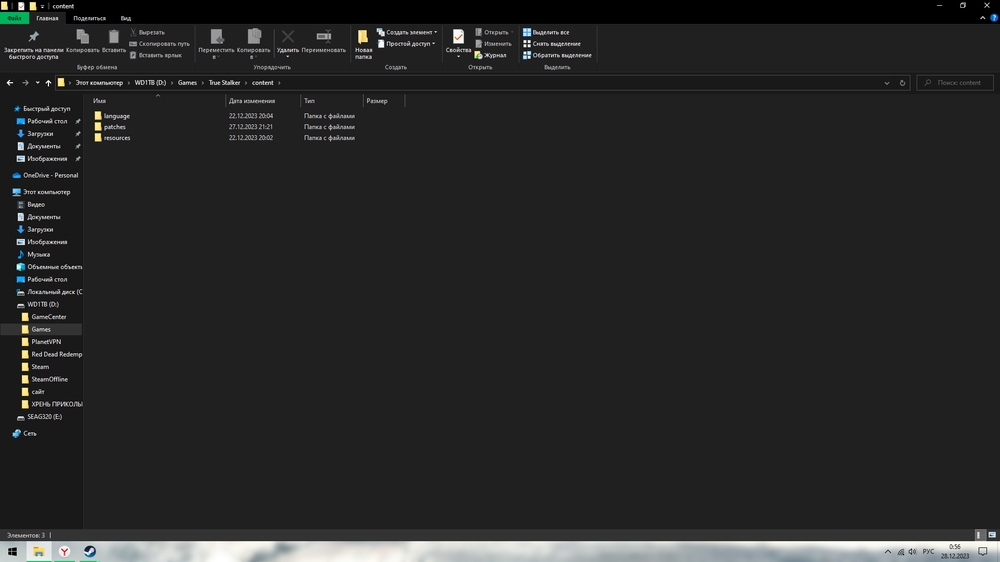Image resolution: width=1000 pixels, height=562 pixels.
Task: Open Windows Start menu
Action: (12, 552)
